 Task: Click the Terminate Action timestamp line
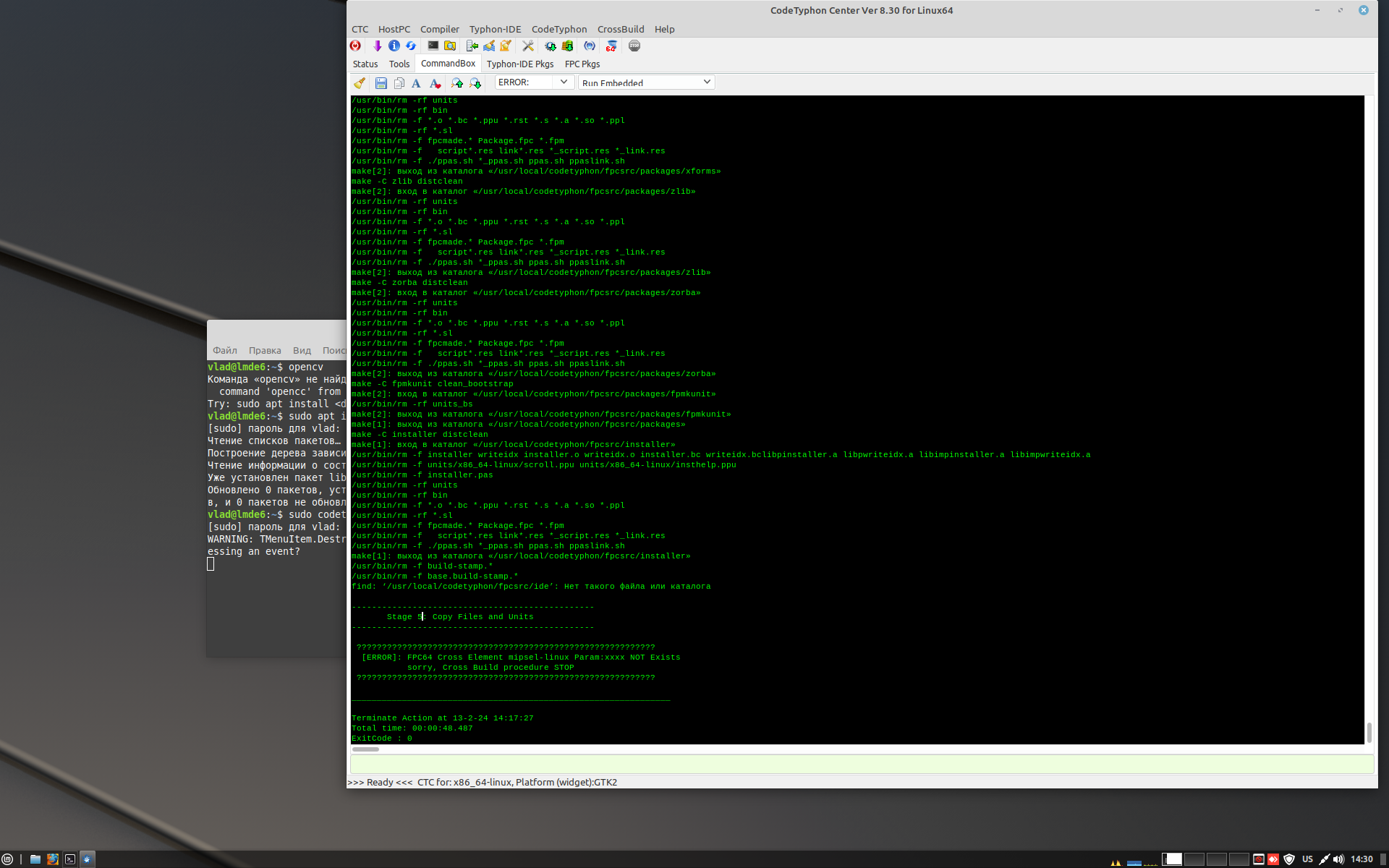pos(443,718)
